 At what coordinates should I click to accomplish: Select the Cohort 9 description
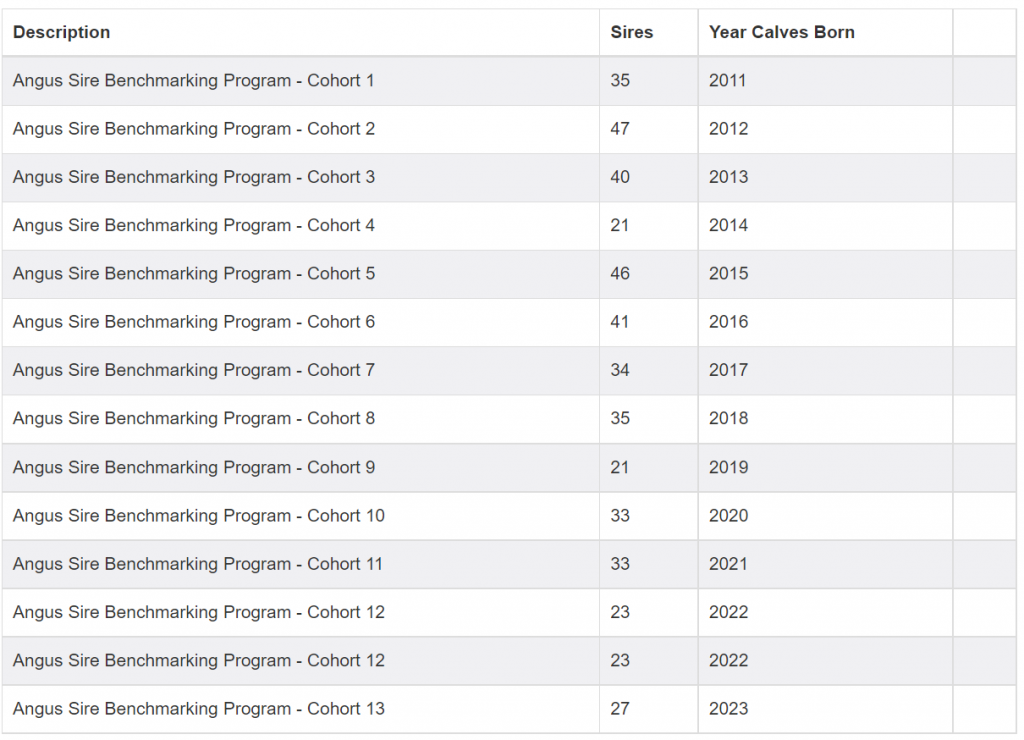(193, 467)
